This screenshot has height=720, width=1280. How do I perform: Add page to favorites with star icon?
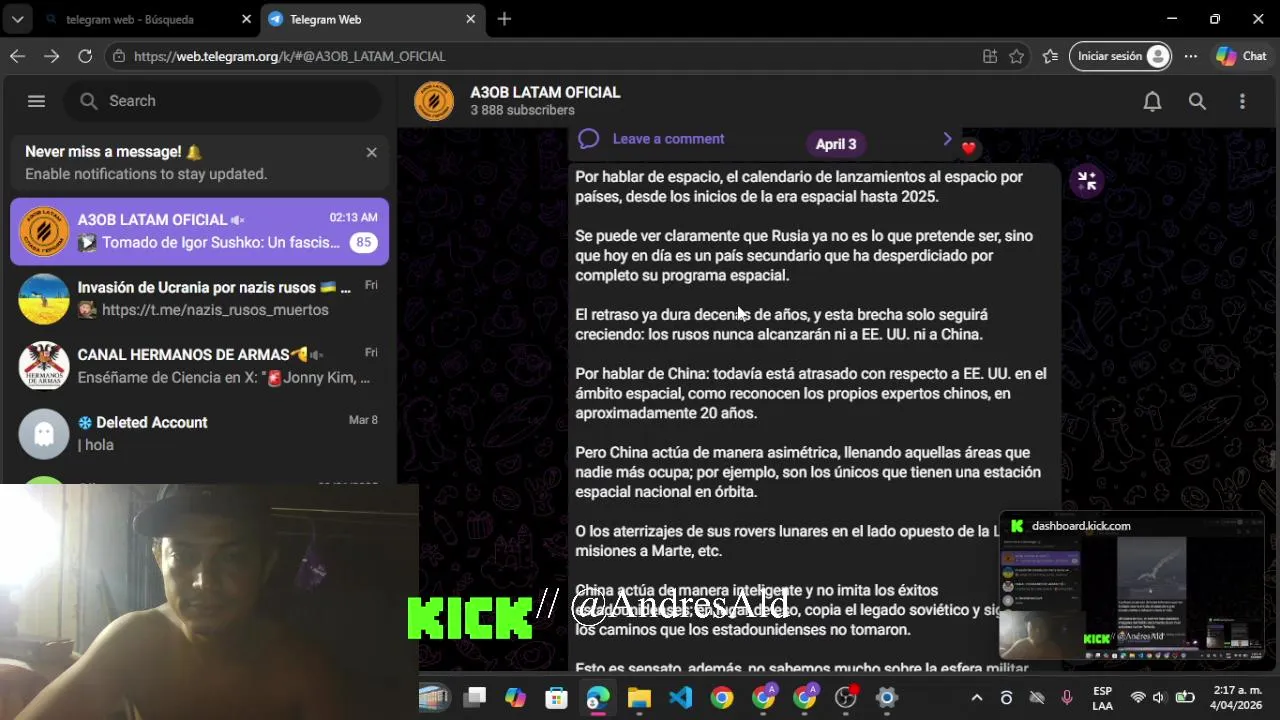point(1017,56)
